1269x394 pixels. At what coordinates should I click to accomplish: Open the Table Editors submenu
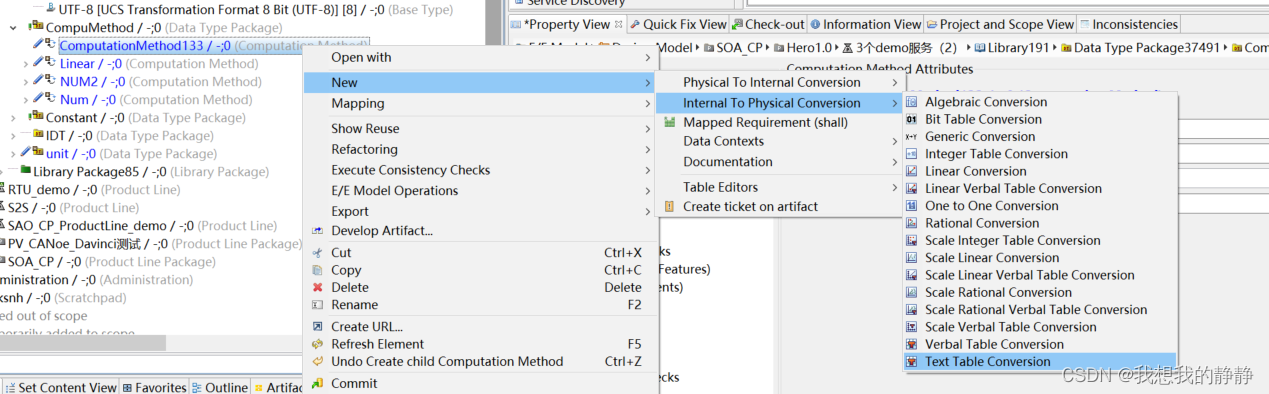click(779, 187)
